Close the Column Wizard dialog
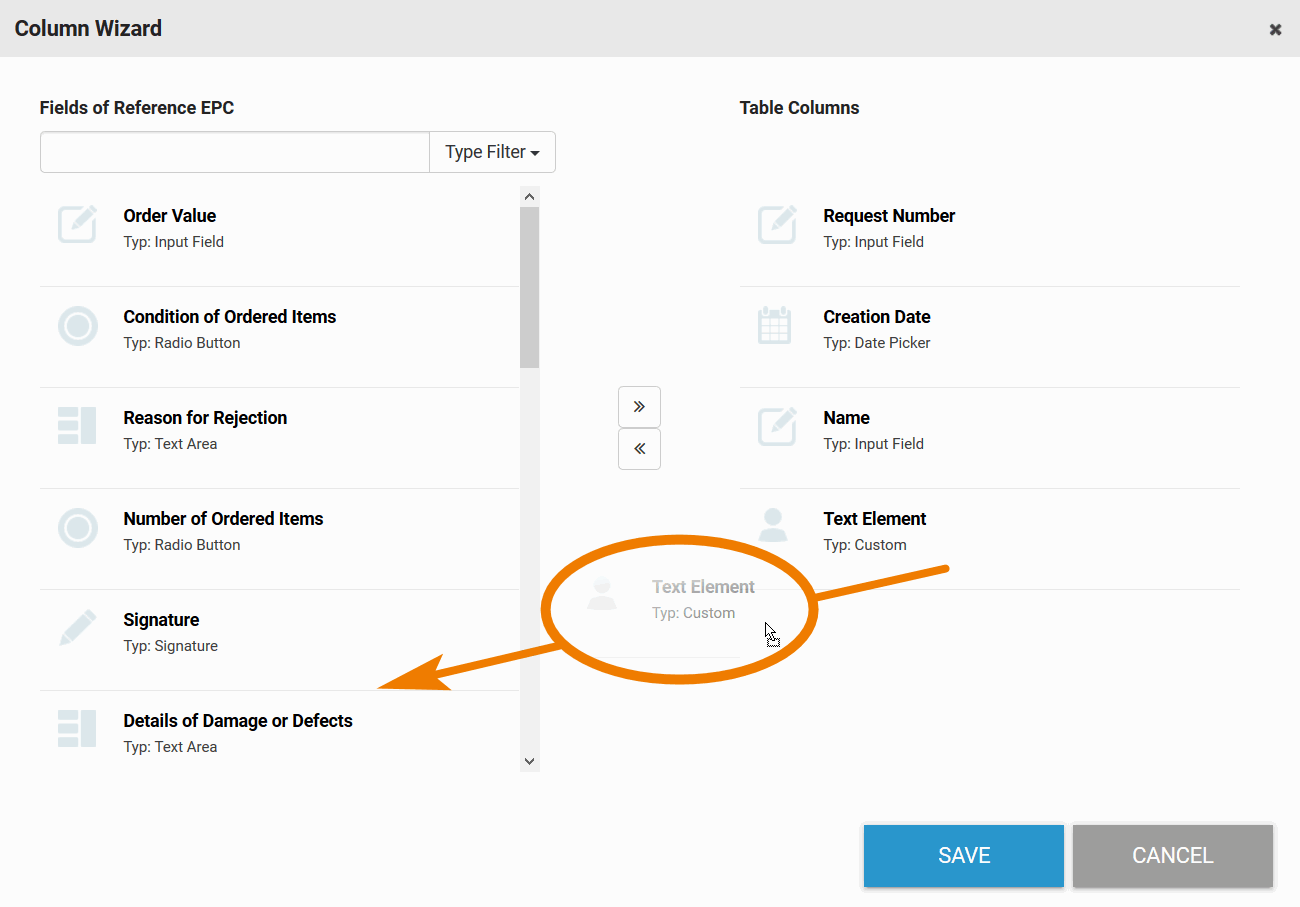Image resolution: width=1300 pixels, height=907 pixels. click(x=1275, y=29)
